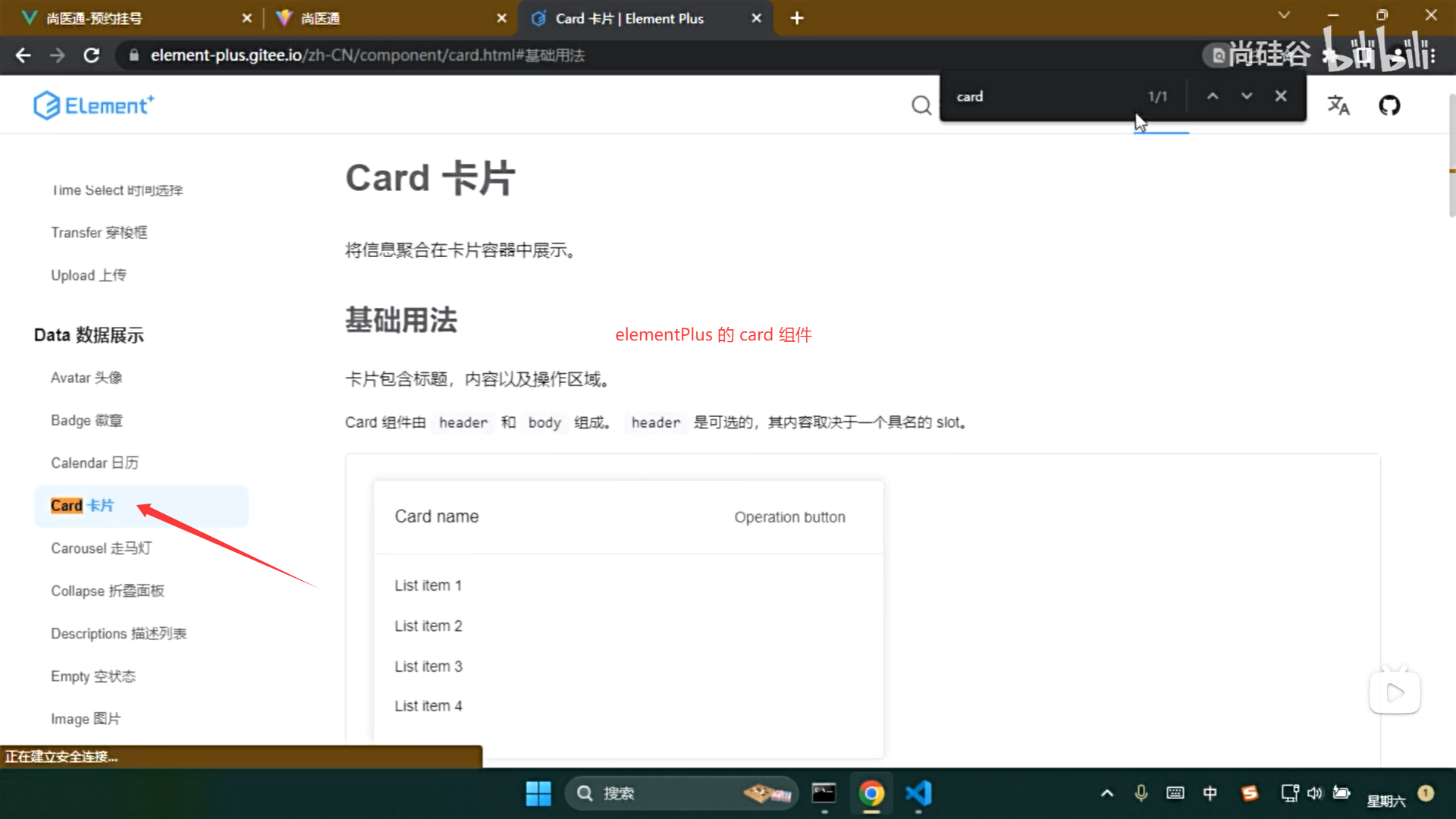The height and width of the screenshot is (819, 1456).
Task: Click previous match arrow in find bar
Action: 1213,96
